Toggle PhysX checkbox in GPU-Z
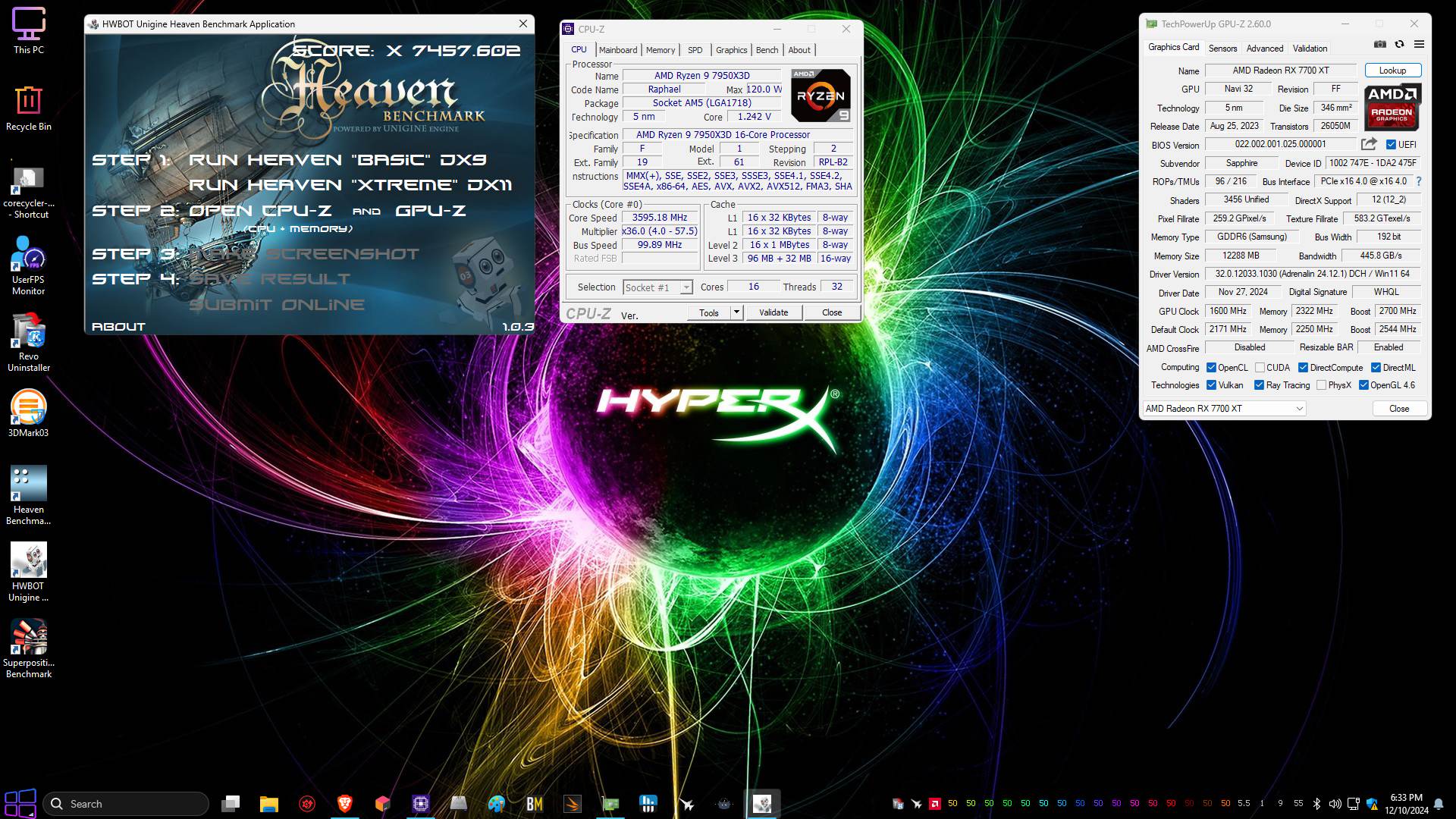The width and height of the screenshot is (1456, 819). 1321,385
